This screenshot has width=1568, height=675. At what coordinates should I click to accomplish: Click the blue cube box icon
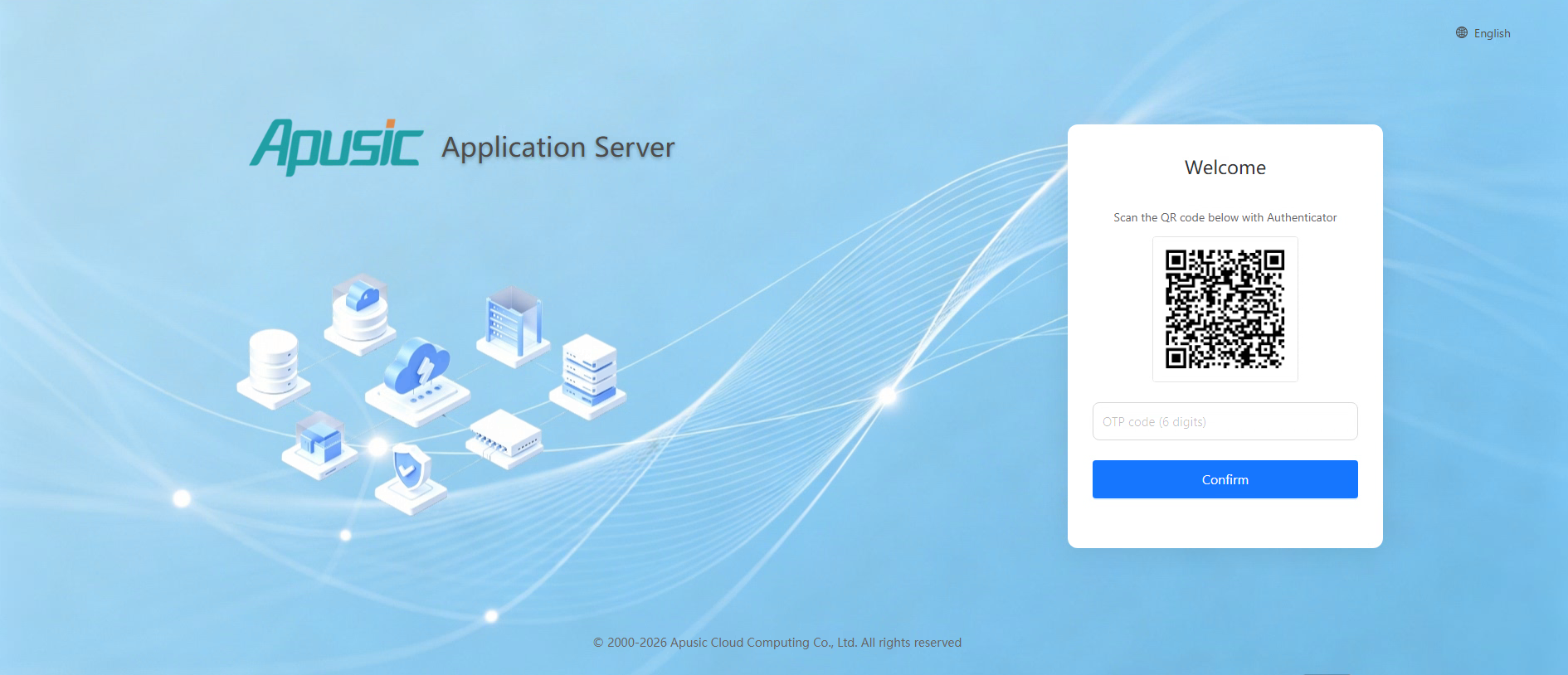click(x=319, y=444)
